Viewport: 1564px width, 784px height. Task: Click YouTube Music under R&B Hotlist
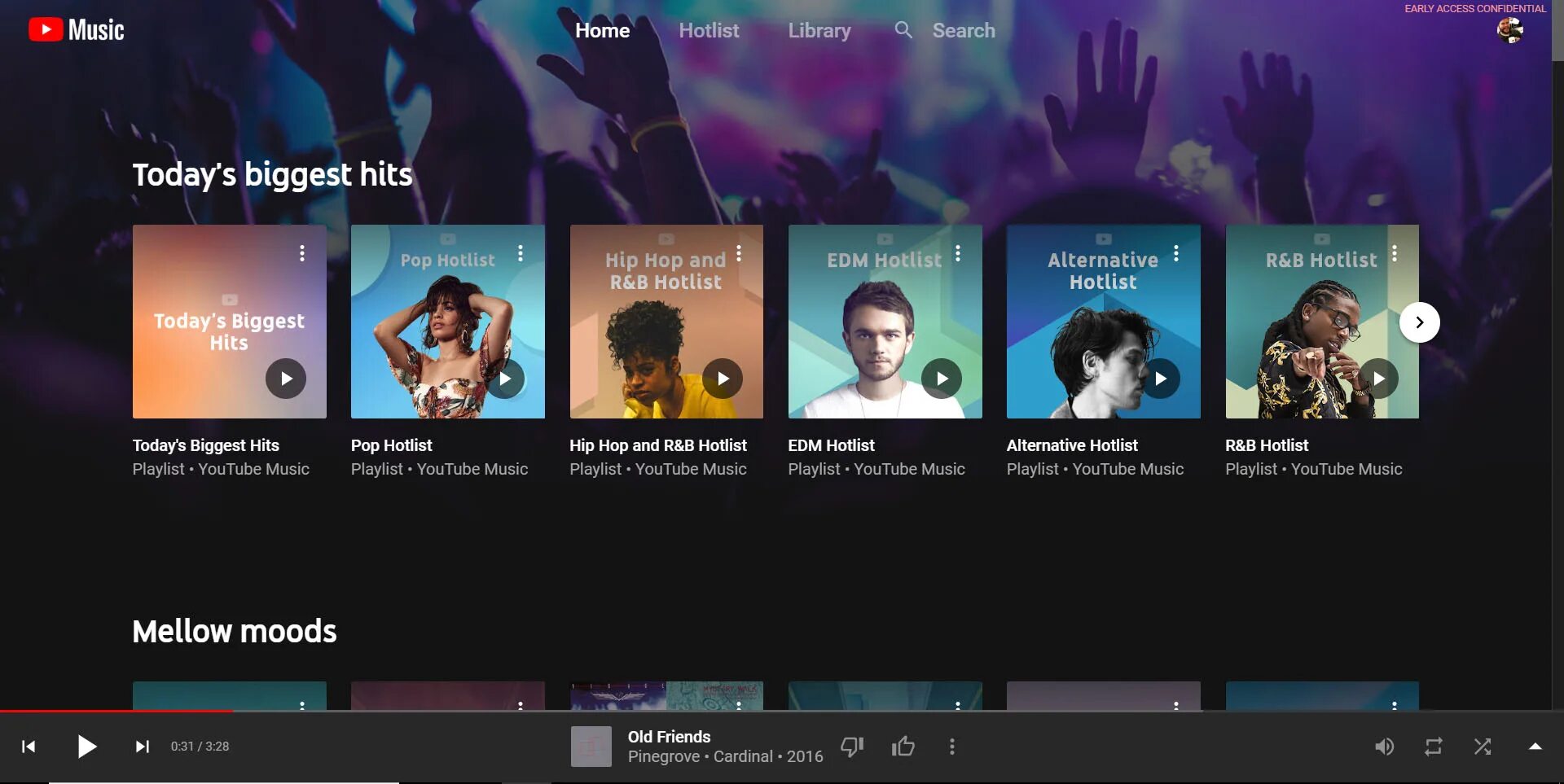(1347, 469)
